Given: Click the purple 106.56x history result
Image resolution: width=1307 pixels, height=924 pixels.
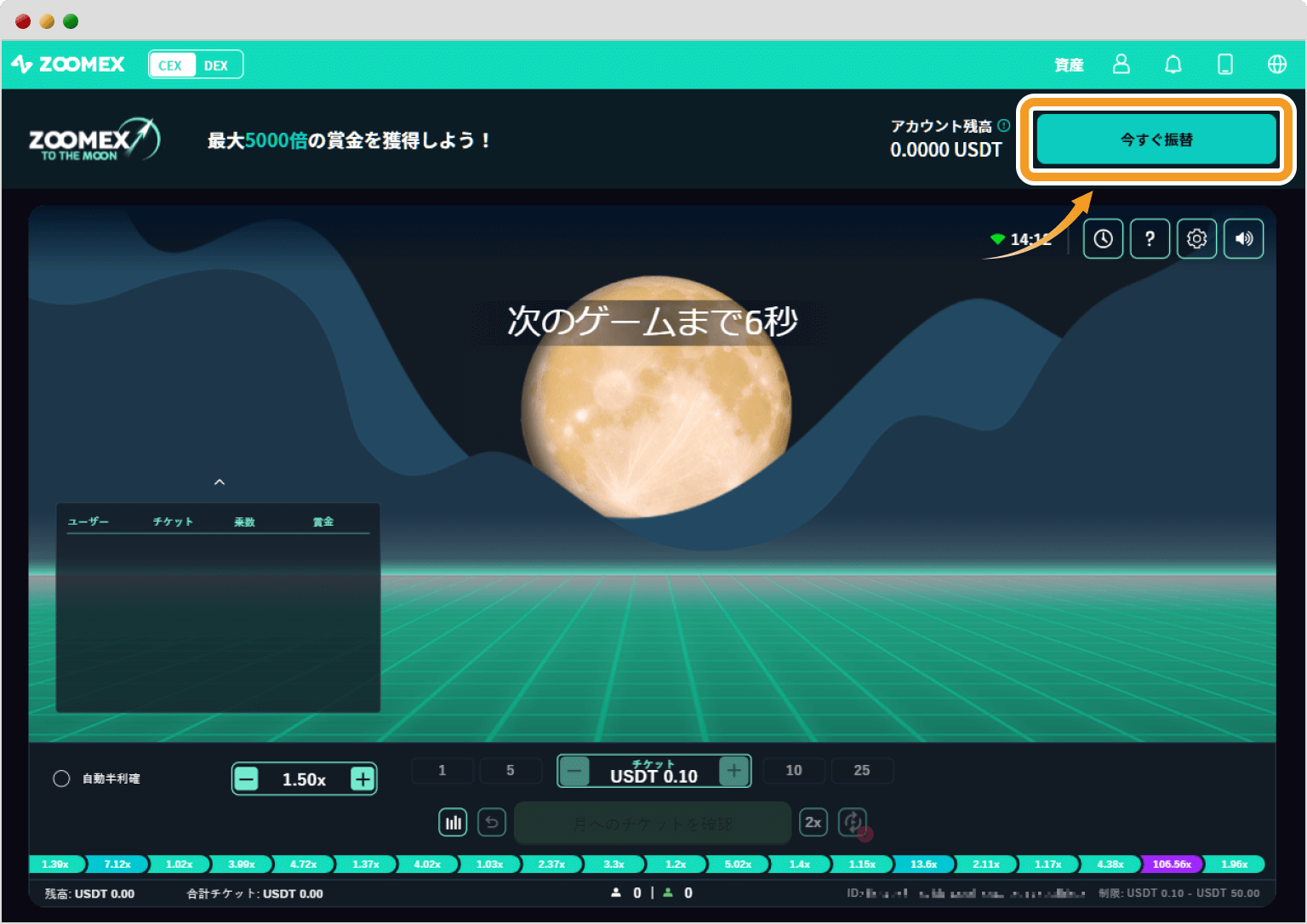Looking at the screenshot, I should (x=1171, y=864).
